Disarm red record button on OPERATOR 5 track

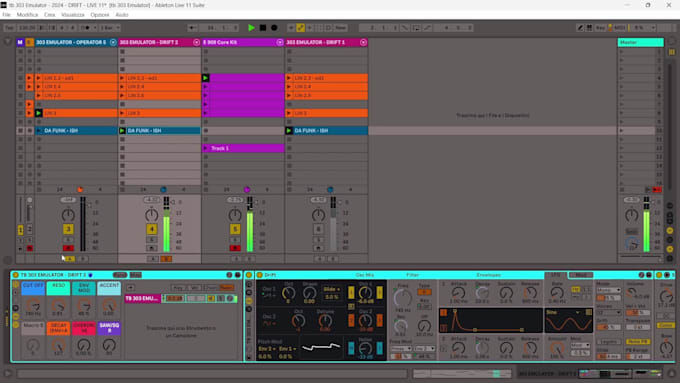(x=68, y=248)
